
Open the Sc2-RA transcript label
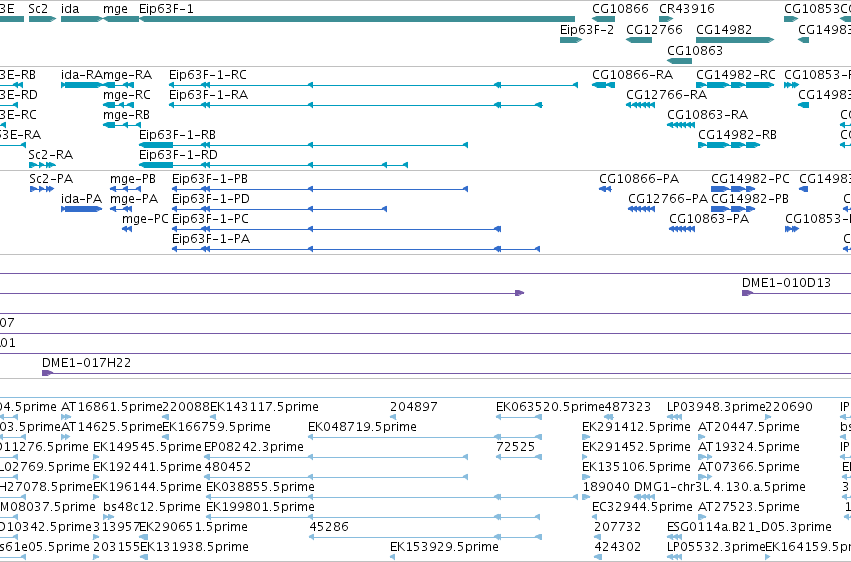click(x=50, y=155)
